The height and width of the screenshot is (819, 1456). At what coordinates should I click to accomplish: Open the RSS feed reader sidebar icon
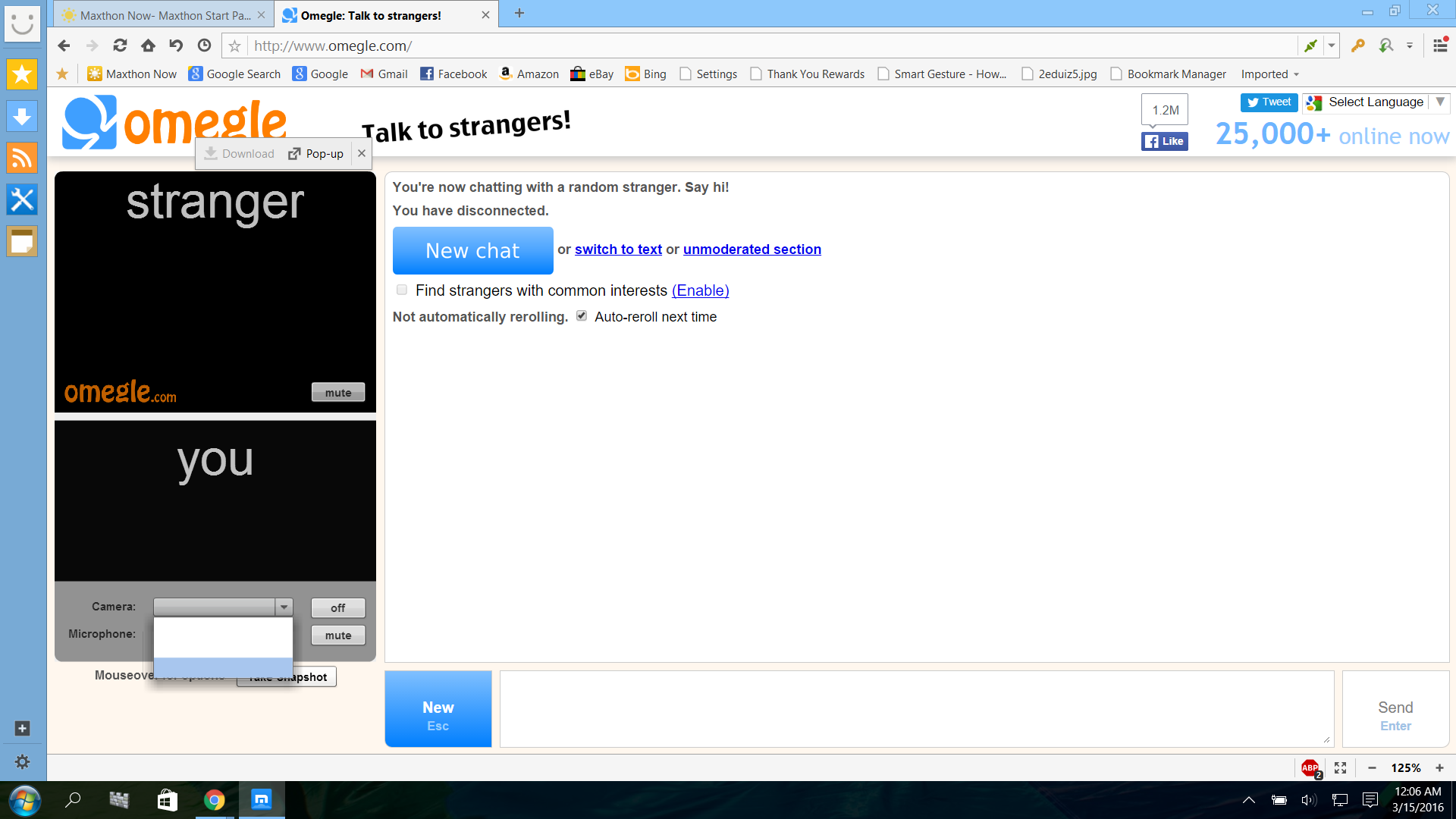click(x=22, y=158)
